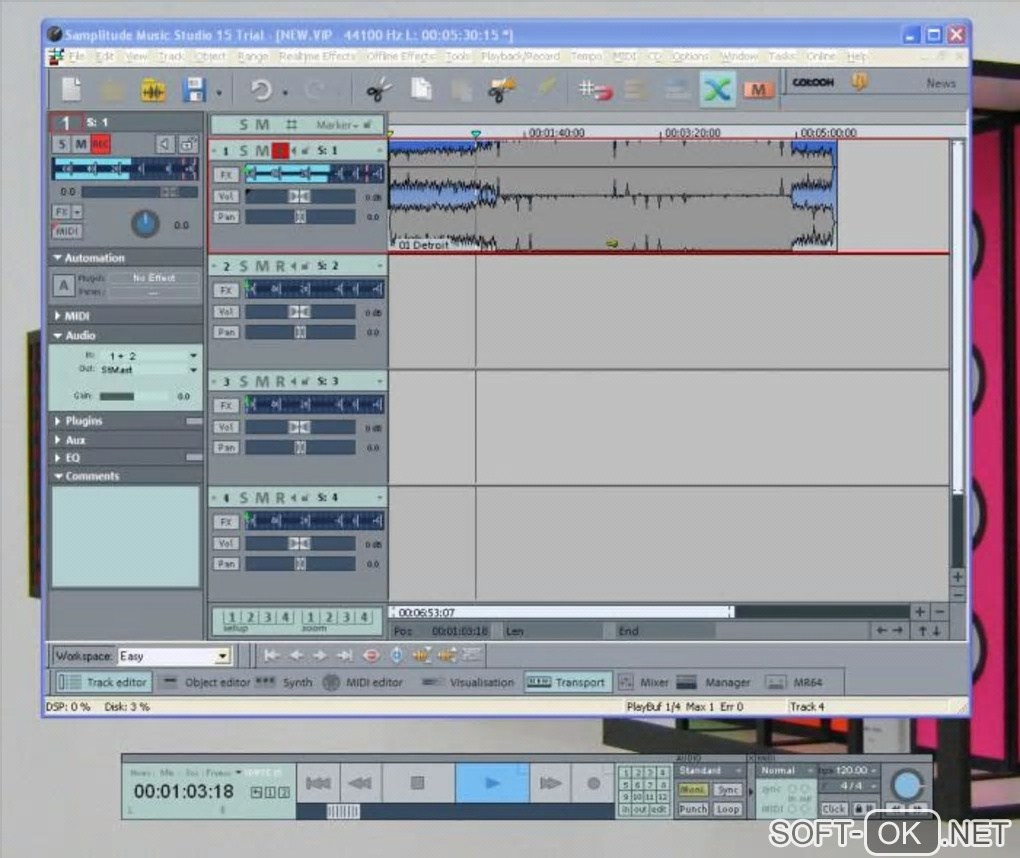Click track 1 volume slider
Image resolution: width=1020 pixels, height=858 pixels.
point(301,196)
